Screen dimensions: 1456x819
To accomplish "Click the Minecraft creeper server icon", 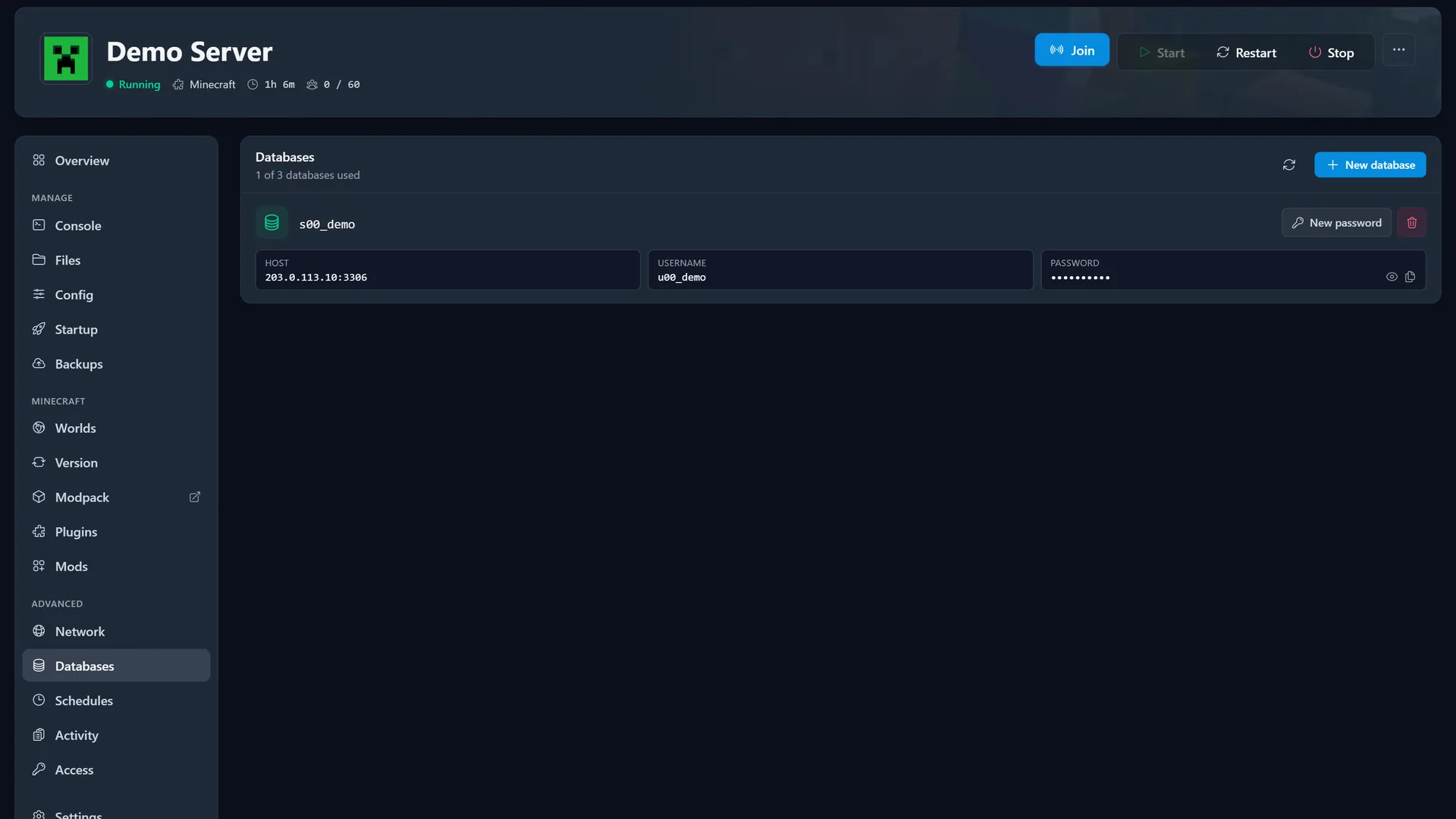I will (66, 58).
